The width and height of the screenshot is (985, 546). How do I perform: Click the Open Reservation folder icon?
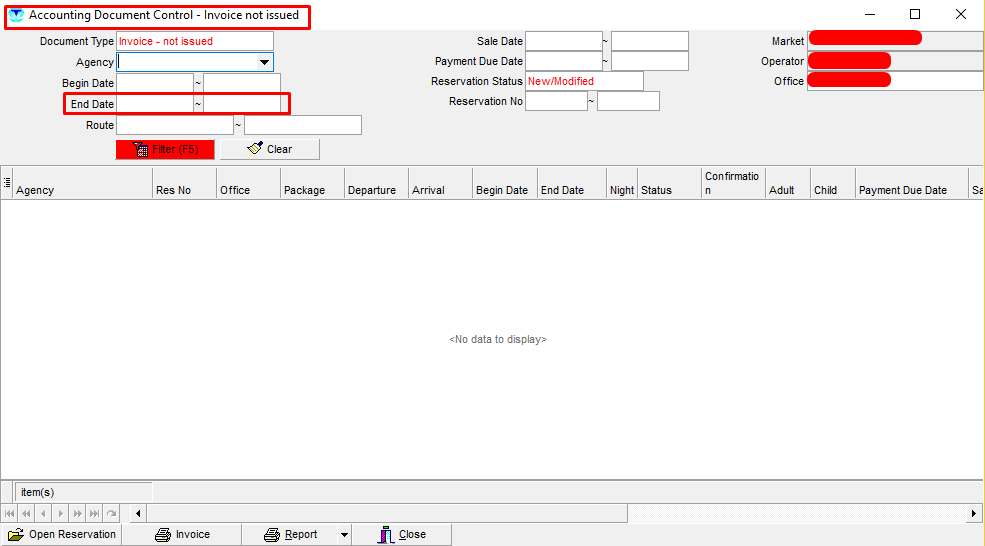(x=16, y=535)
